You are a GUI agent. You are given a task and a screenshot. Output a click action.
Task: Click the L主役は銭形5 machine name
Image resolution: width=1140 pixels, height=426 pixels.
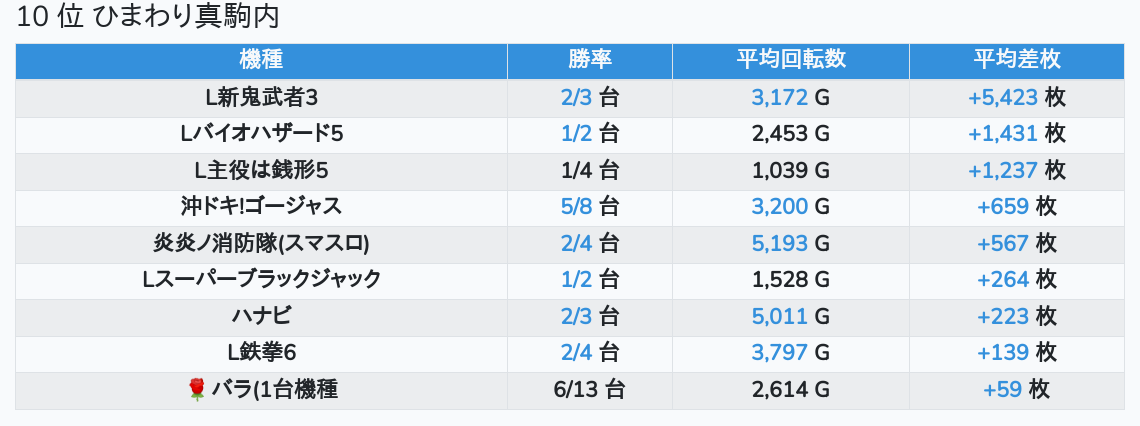point(261,171)
